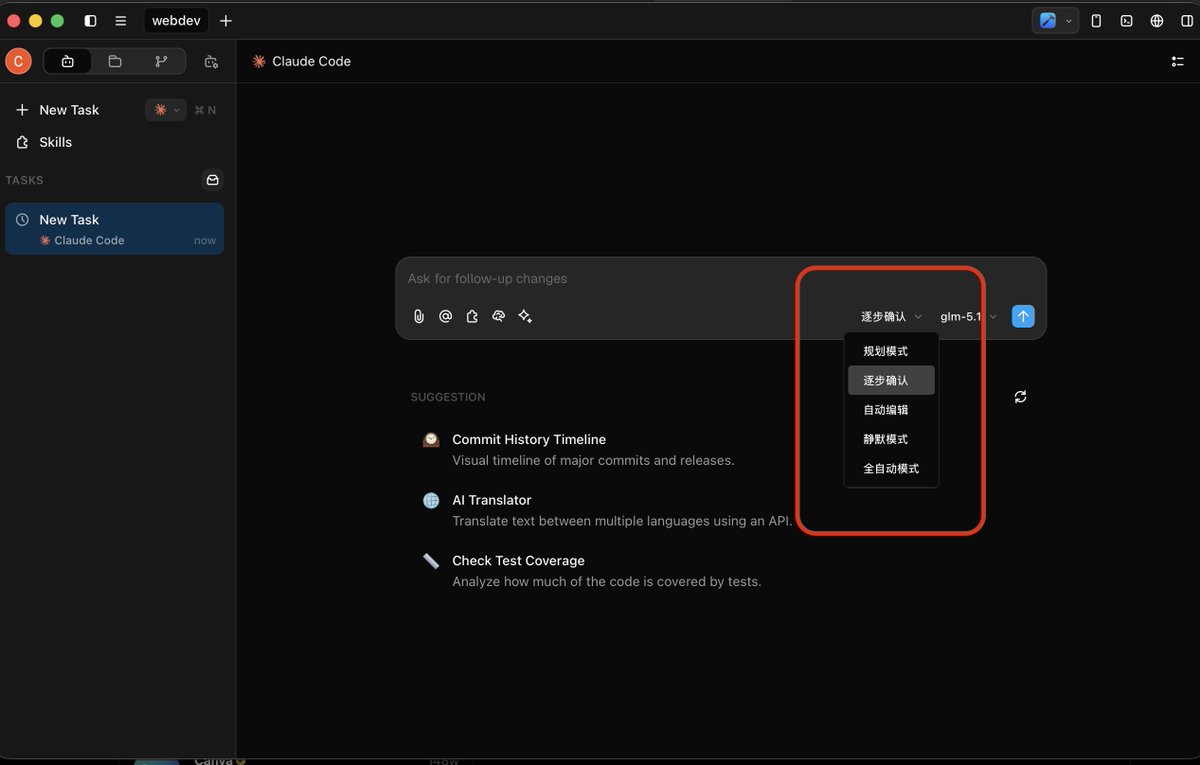Insert a mention with the @ icon

[x=445, y=316]
